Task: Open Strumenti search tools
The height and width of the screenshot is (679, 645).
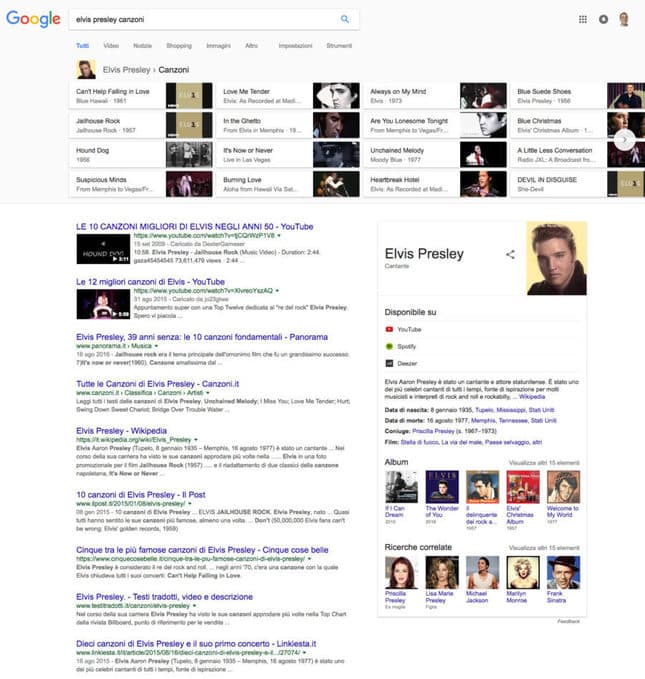Action: click(339, 45)
